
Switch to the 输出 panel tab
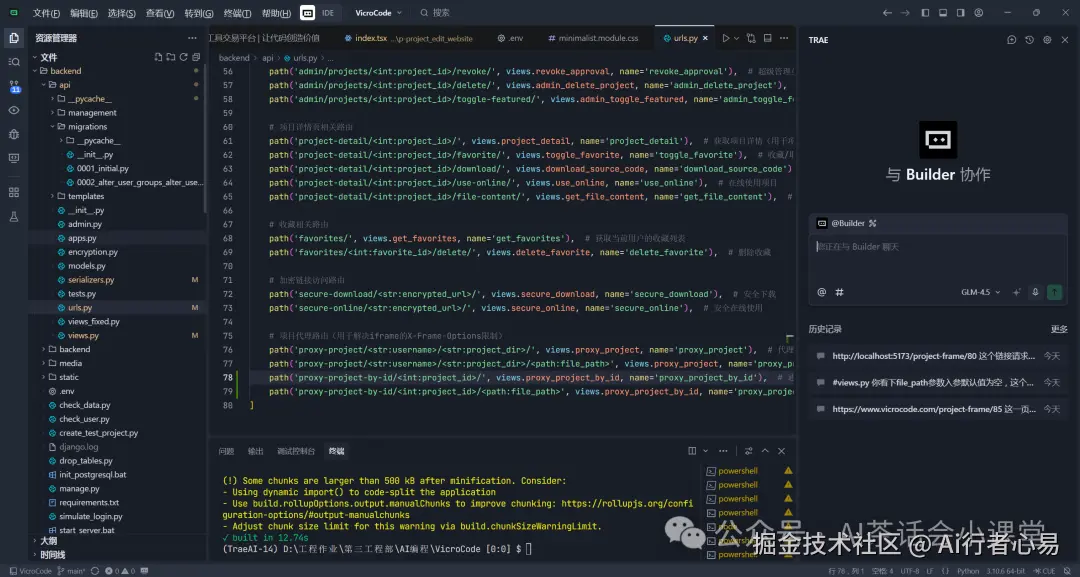point(256,451)
